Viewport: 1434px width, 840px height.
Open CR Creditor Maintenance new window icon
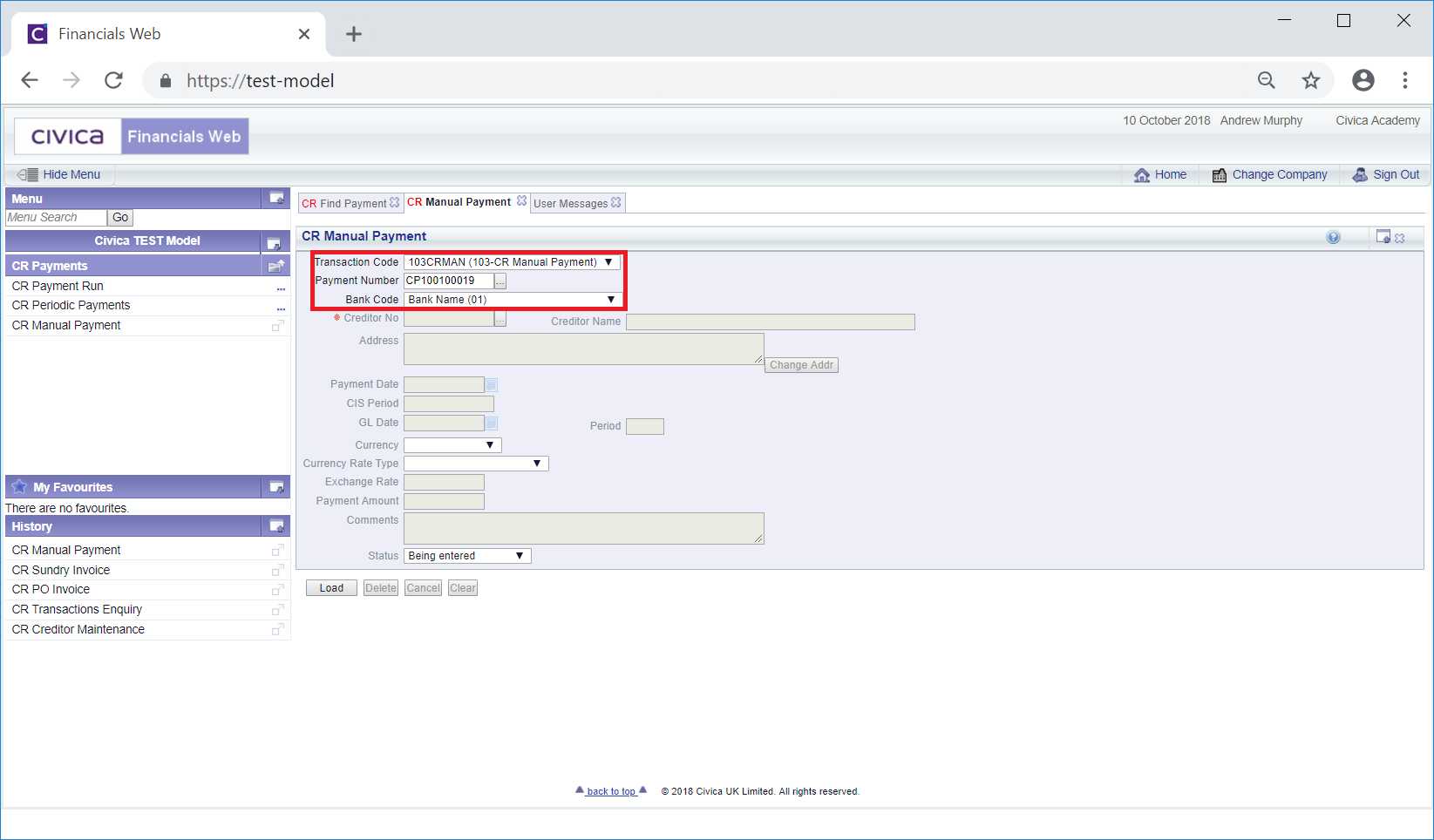click(278, 629)
